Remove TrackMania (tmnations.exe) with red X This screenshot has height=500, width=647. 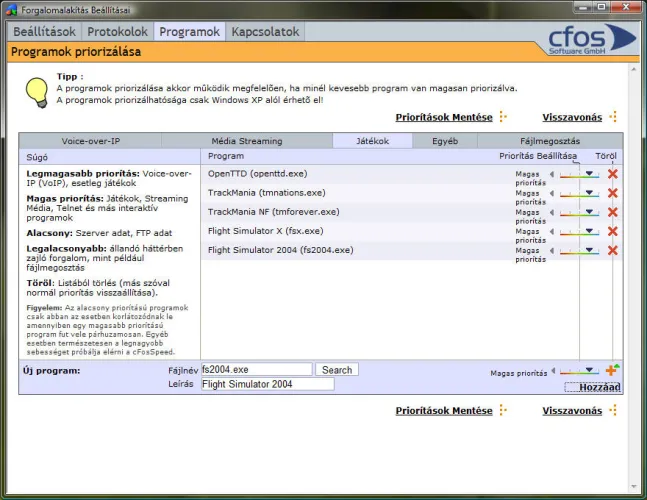(x=612, y=193)
